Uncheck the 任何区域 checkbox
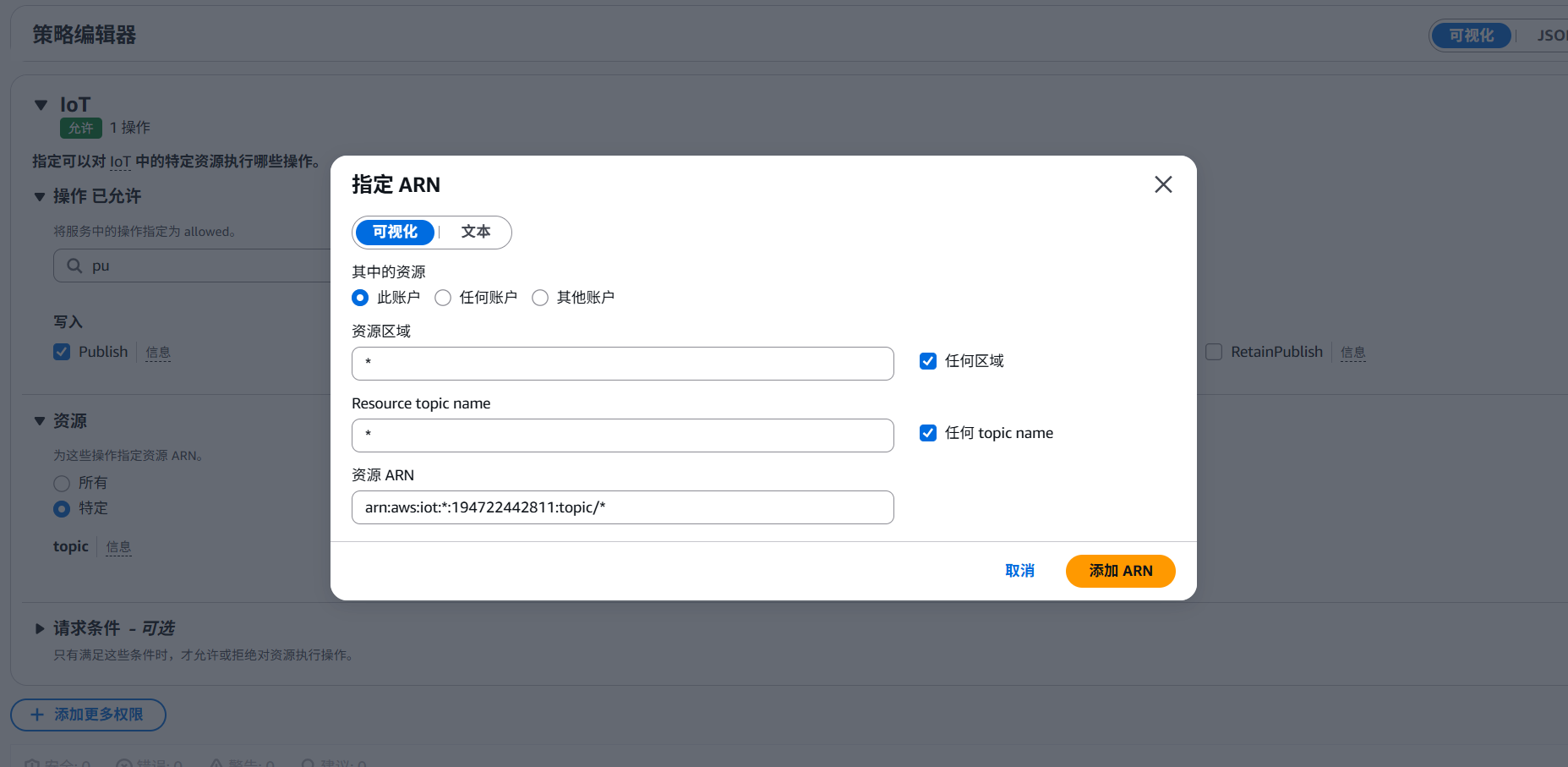1568x767 pixels. coord(928,361)
